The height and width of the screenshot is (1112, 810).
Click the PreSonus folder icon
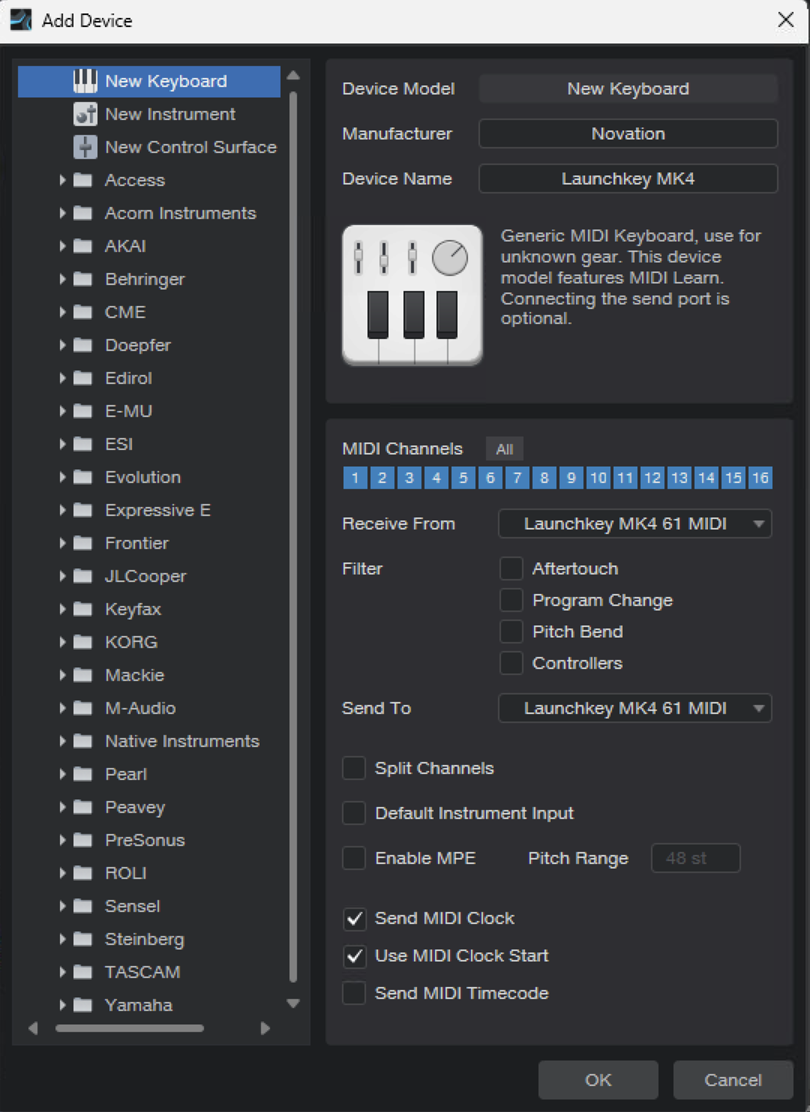83,840
